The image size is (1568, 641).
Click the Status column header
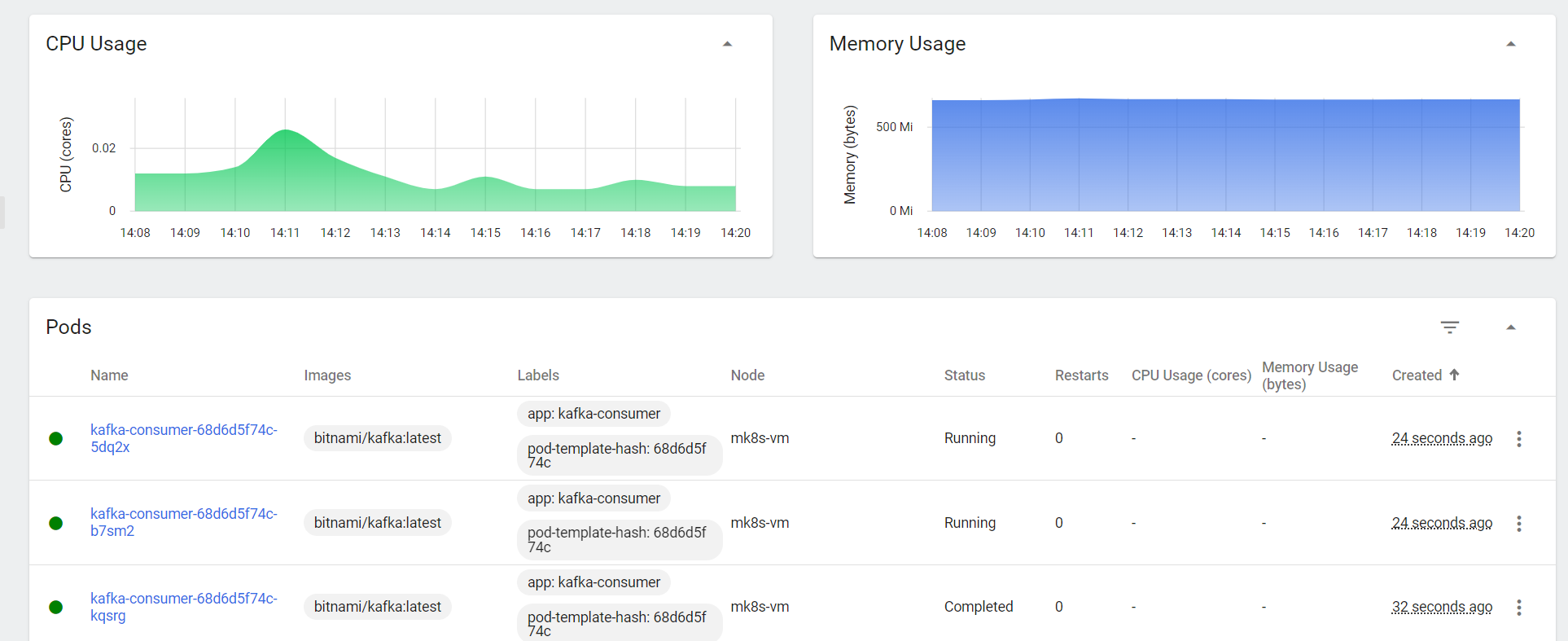[x=965, y=375]
